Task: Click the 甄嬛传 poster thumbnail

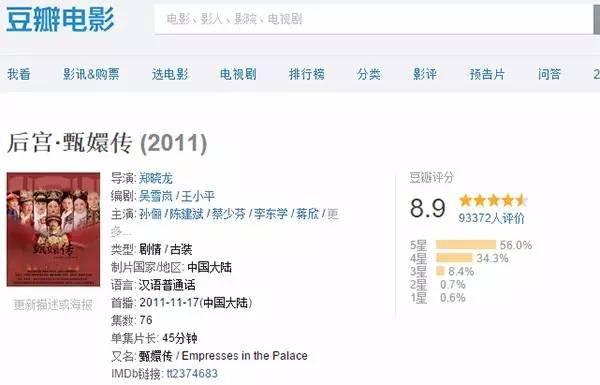Action: [53, 229]
